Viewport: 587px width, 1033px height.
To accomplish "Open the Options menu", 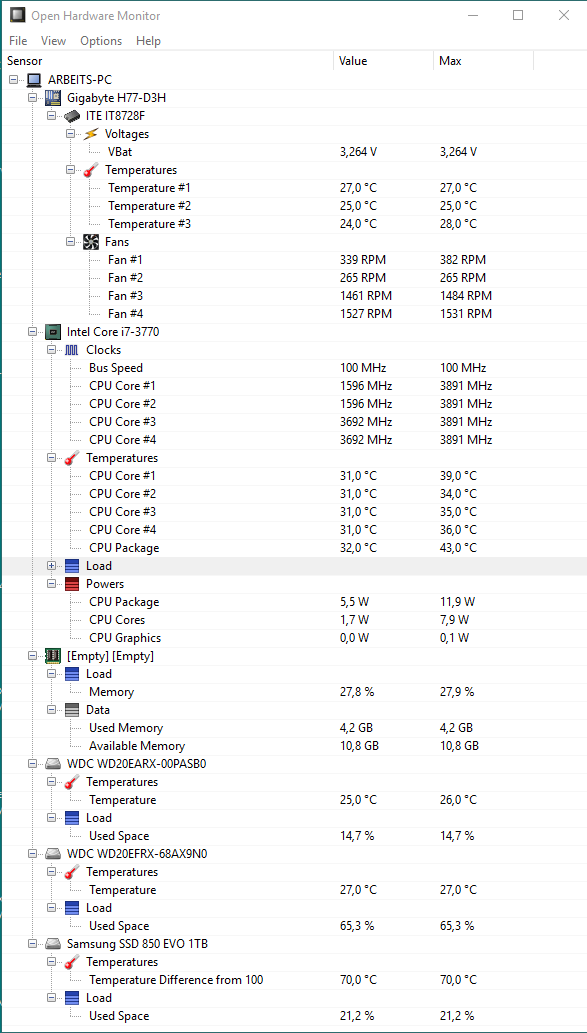I will click(x=101, y=41).
